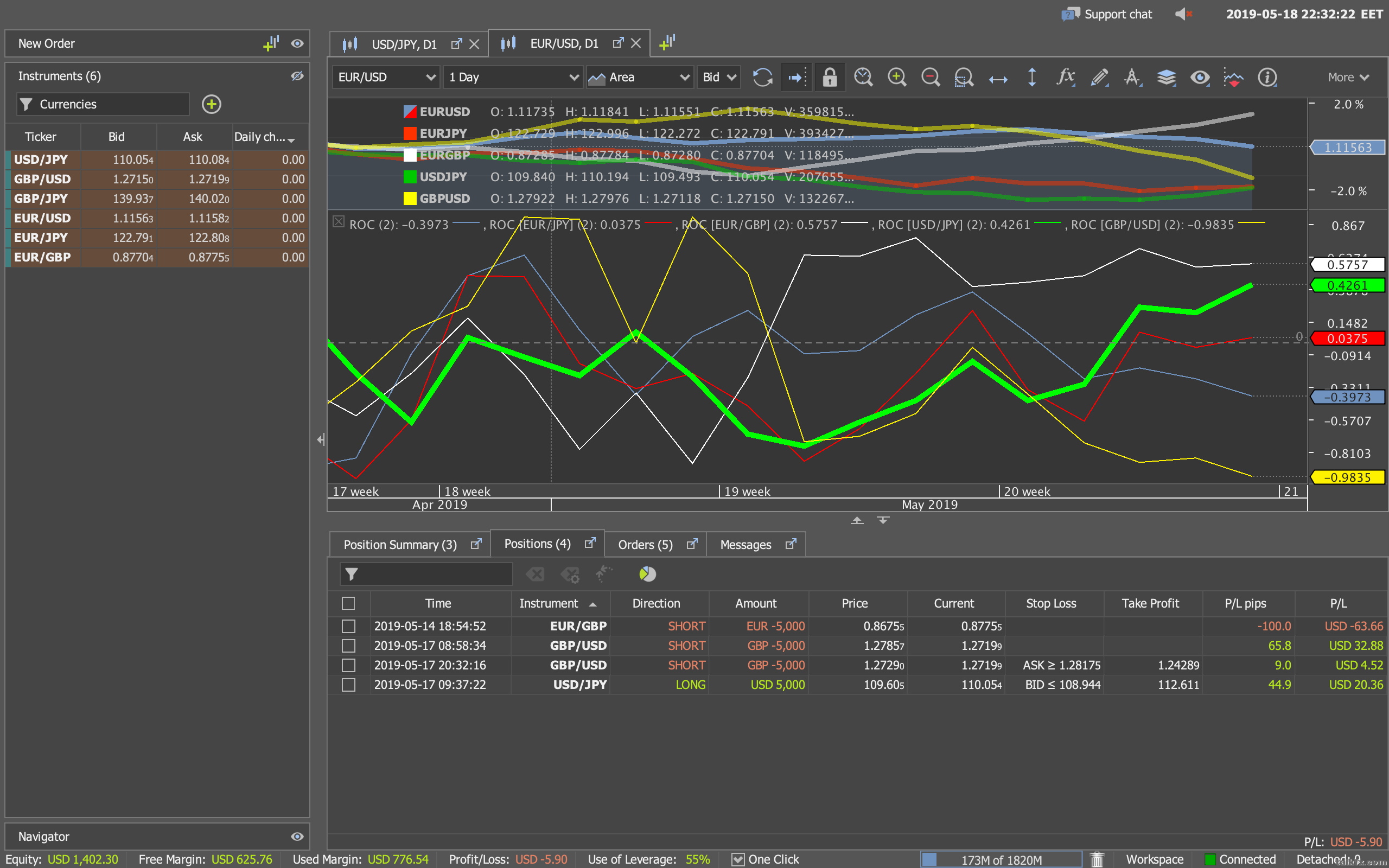Click the zoom out magnifier

click(x=930, y=77)
